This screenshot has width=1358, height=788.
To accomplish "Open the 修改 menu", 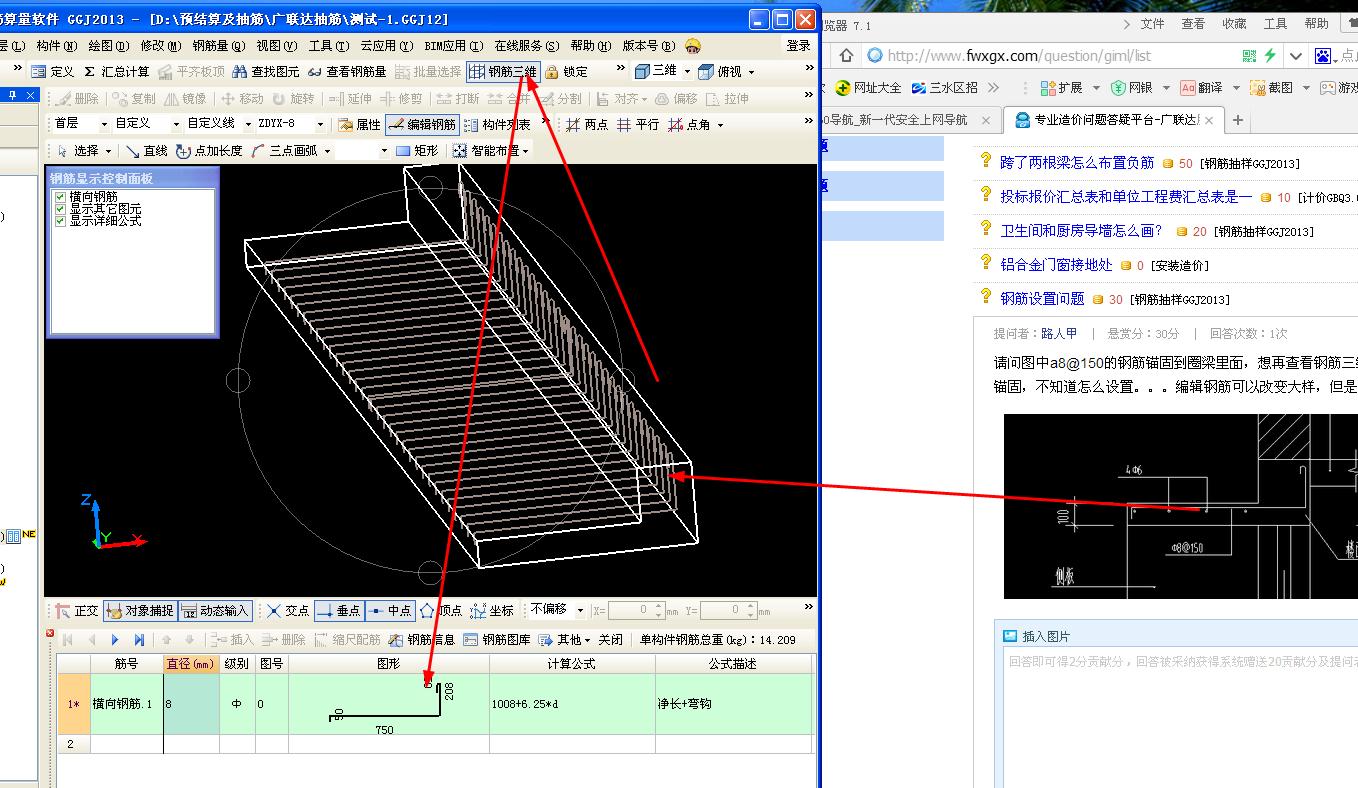I will [160, 46].
